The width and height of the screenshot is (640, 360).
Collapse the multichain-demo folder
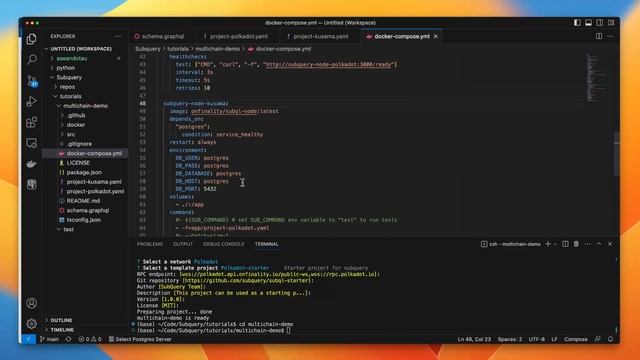[x=85, y=106]
